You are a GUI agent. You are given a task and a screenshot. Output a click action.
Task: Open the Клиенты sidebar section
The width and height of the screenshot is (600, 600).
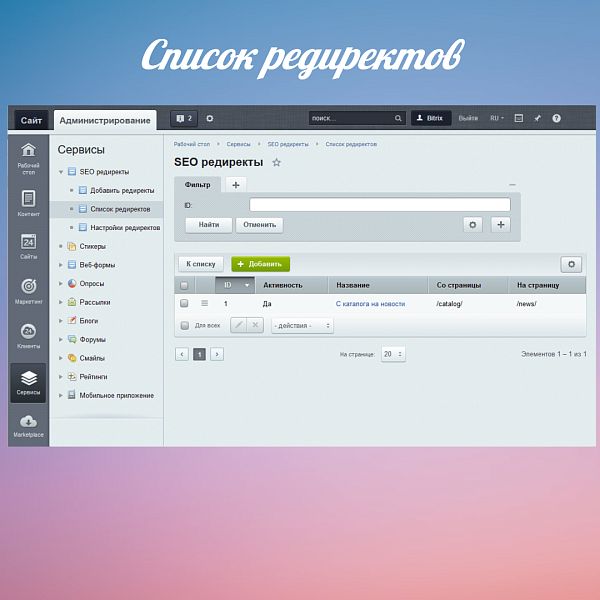(x=28, y=335)
